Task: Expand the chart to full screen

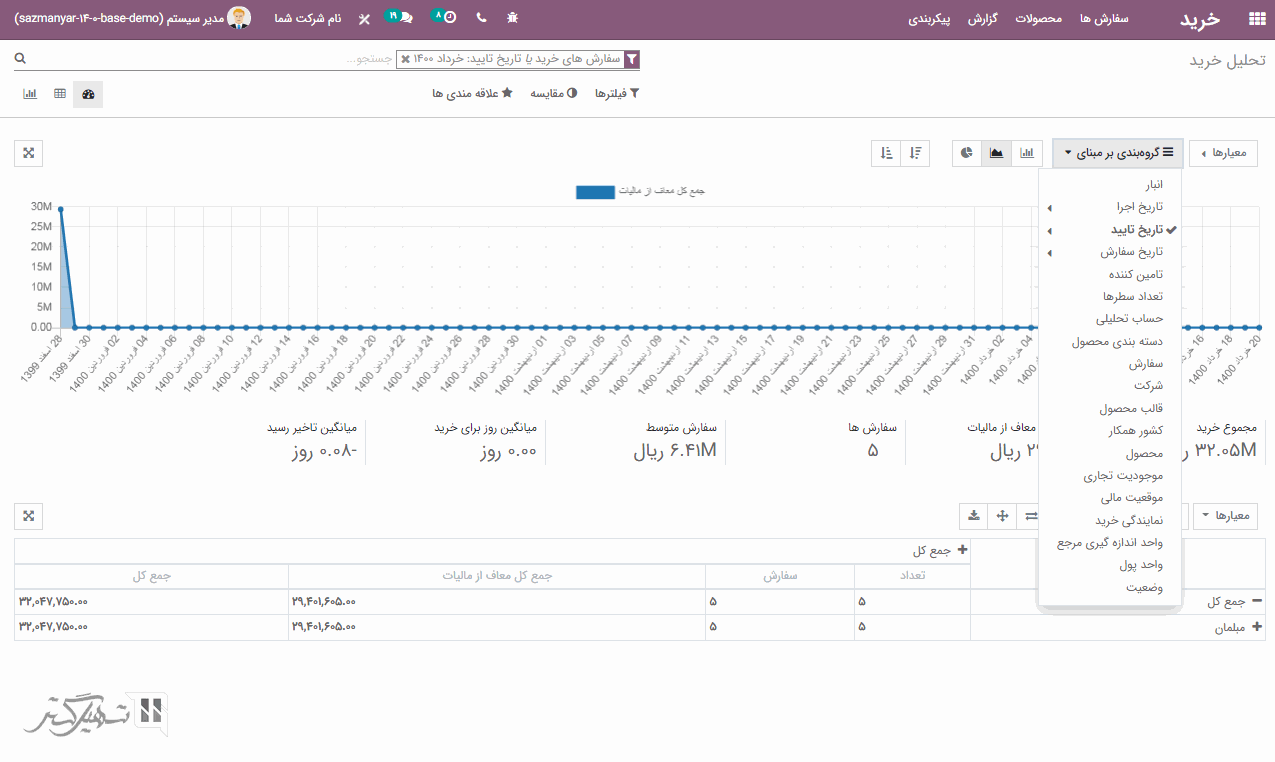Action: (29, 153)
